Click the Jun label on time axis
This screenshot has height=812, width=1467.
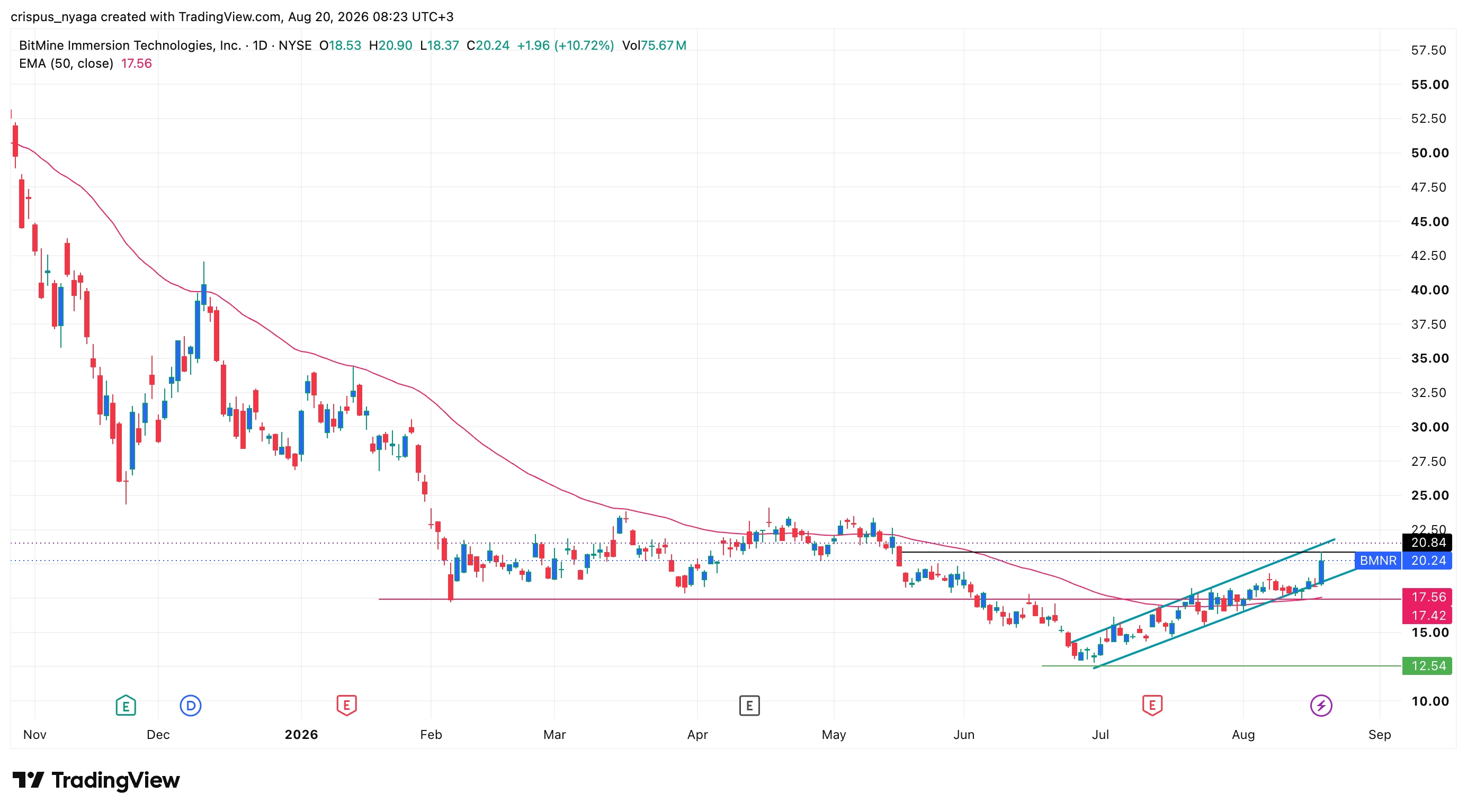pyautogui.click(x=963, y=735)
